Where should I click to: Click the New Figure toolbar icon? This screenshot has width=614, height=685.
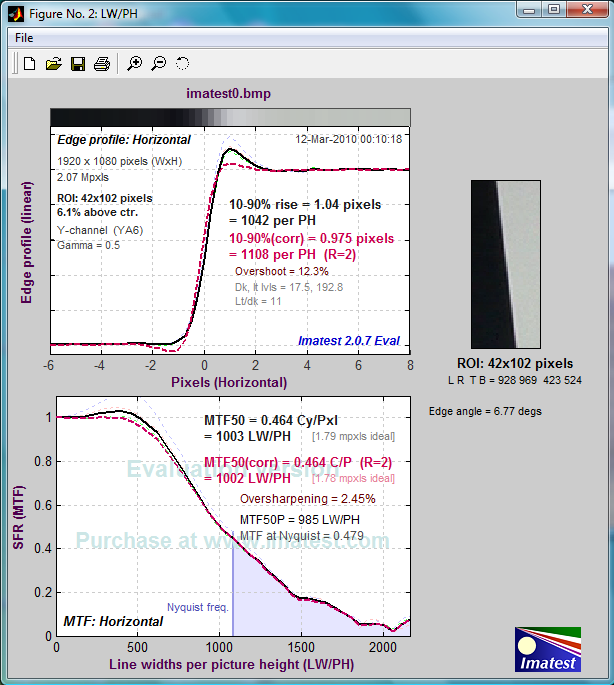pyautogui.click(x=30, y=64)
